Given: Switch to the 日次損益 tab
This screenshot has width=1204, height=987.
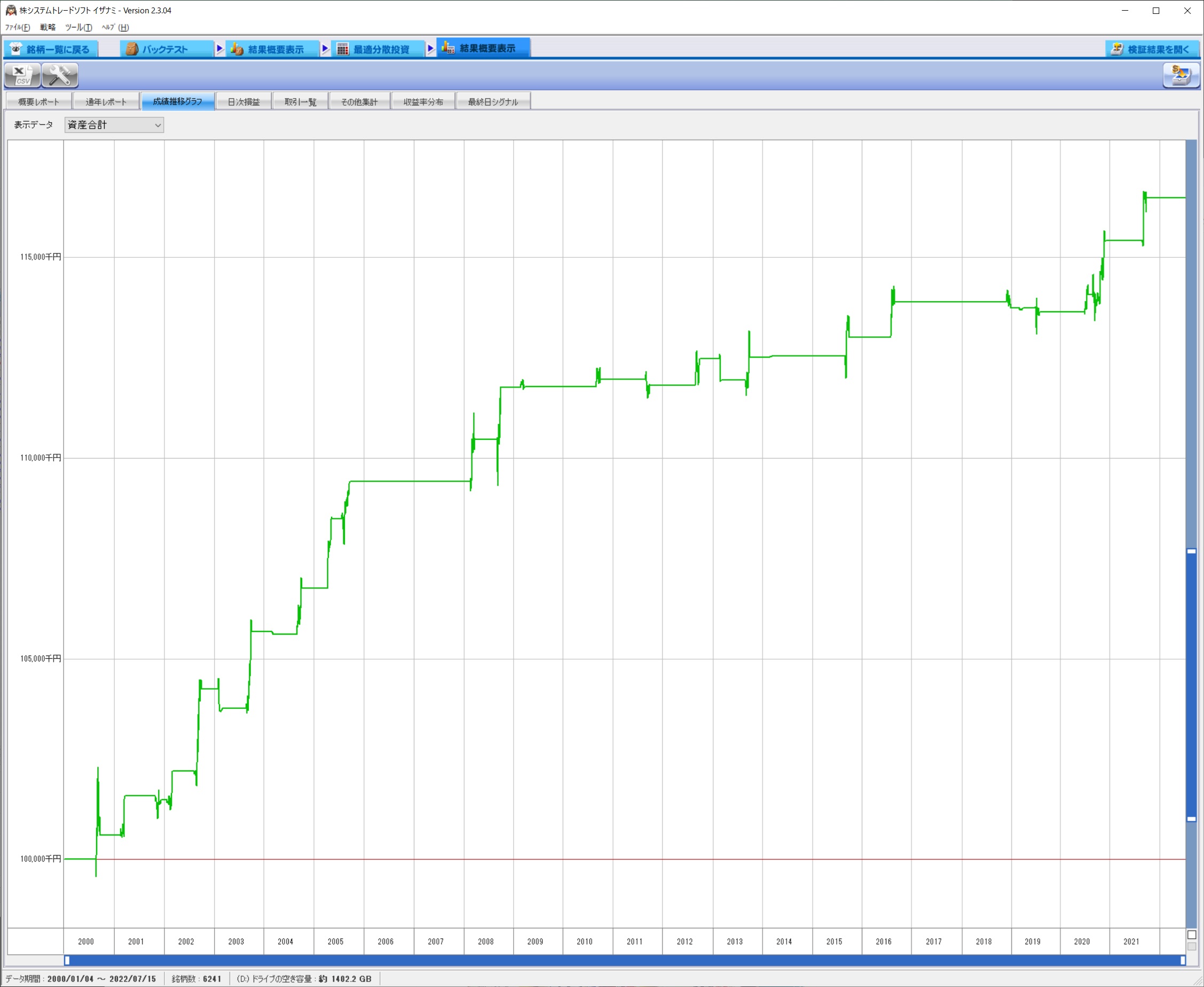Looking at the screenshot, I should 243,102.
